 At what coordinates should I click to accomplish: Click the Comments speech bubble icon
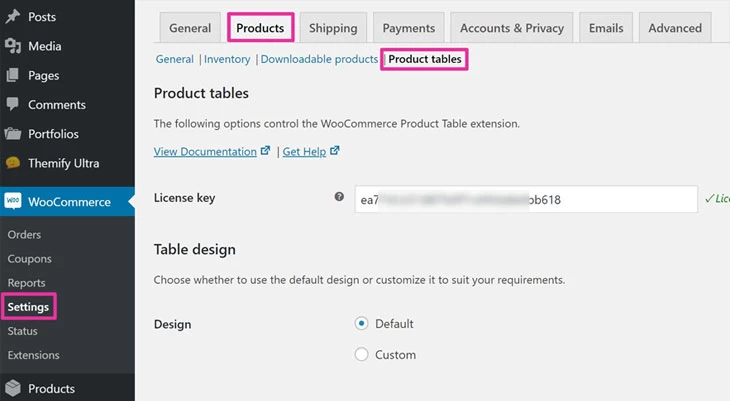tap(13, 104)
